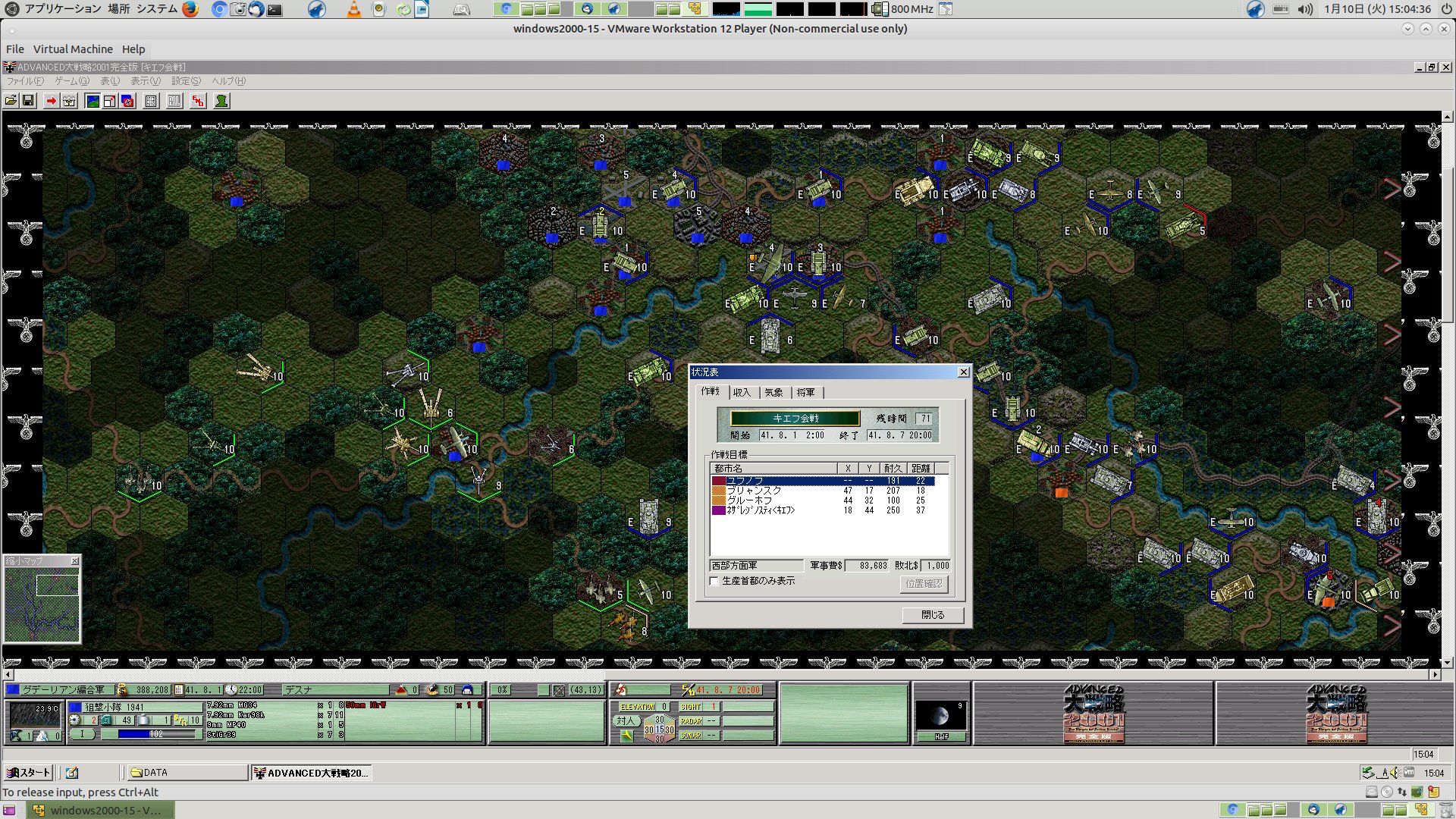
Task: Switch to the 気象 tab
Action: pyautogui.click(x=773, y=392)
